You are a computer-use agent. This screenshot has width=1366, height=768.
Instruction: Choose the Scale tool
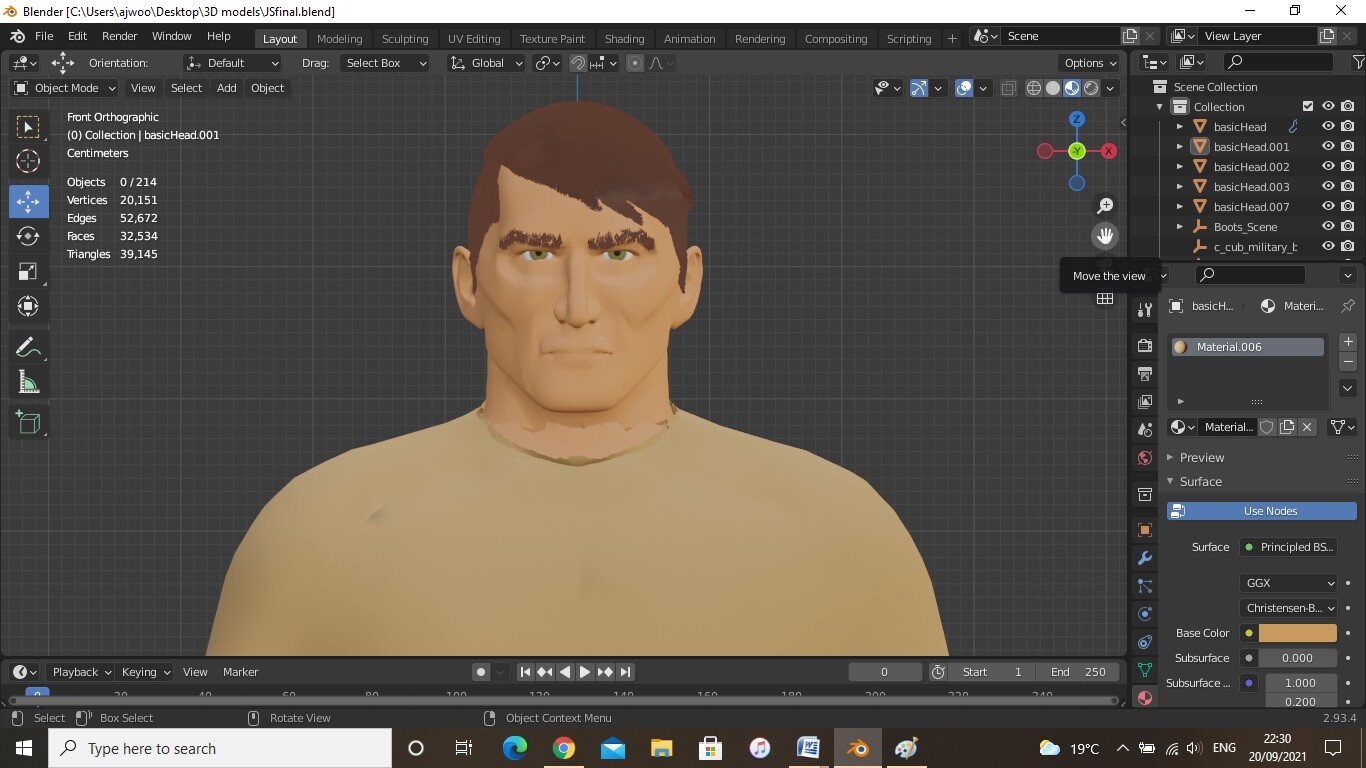click(x=28, y=272)
